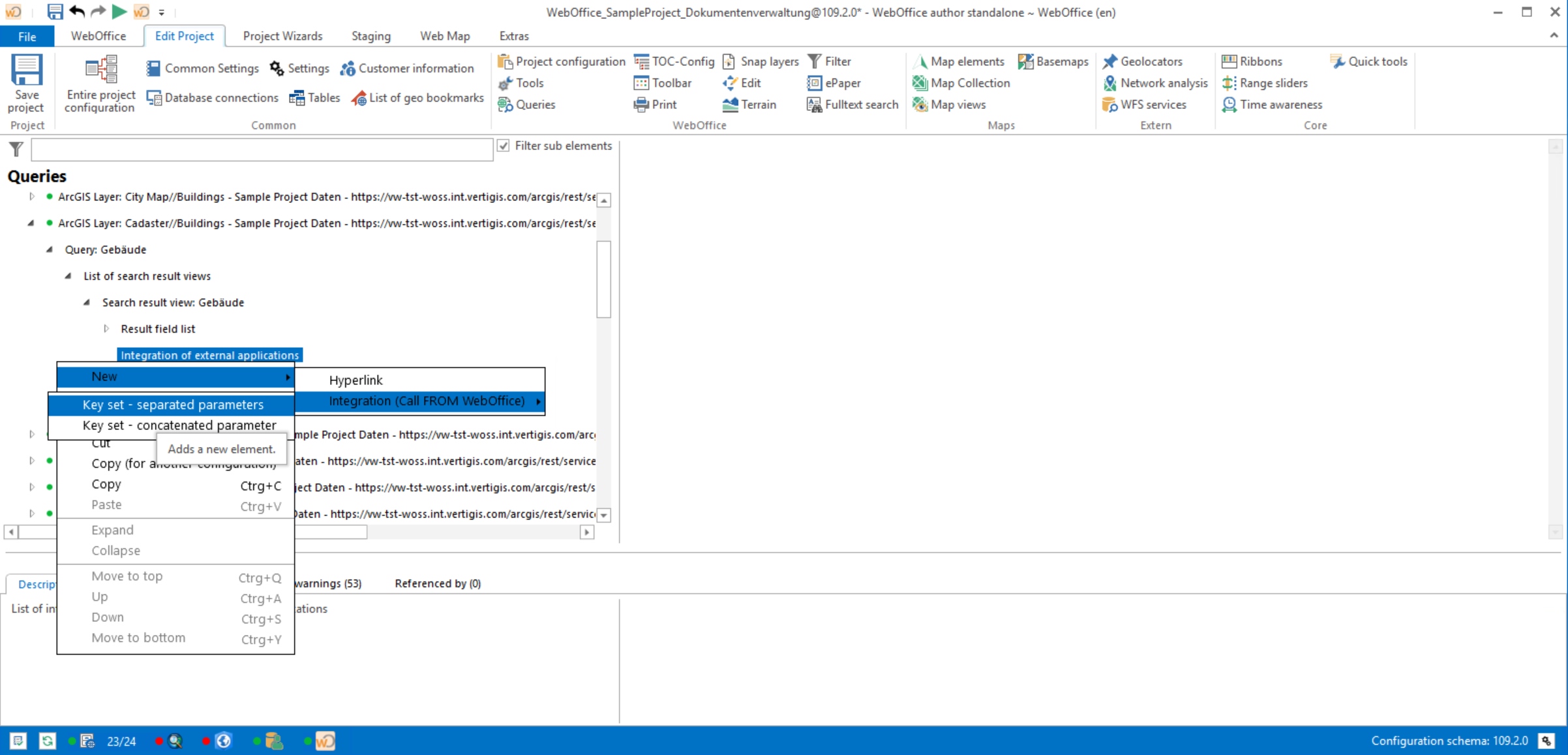Uncheck the Filter sub elements checkbox

503,146
